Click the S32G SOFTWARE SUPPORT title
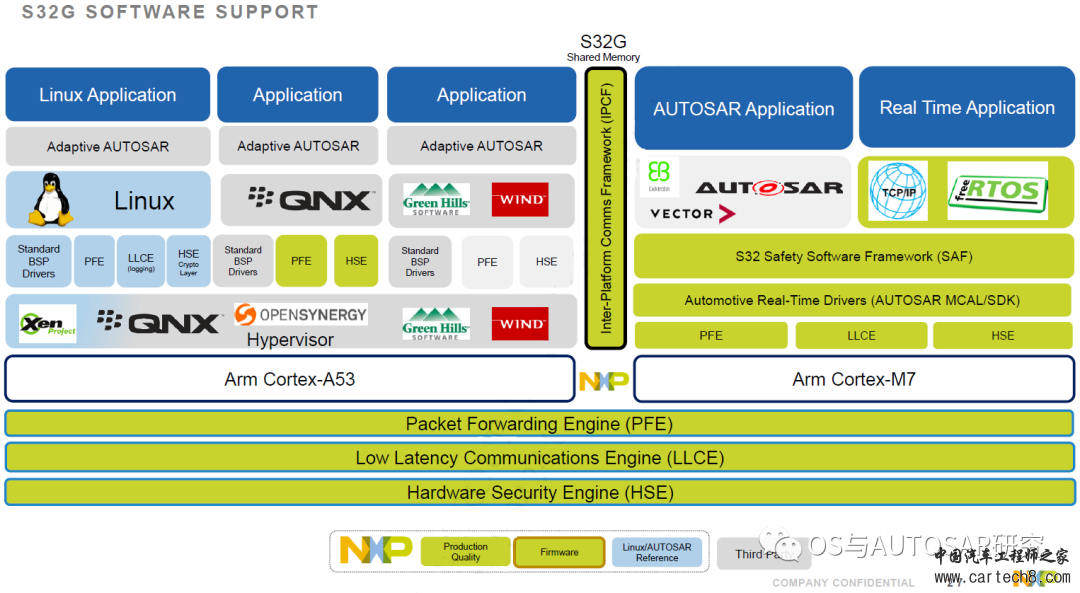 pos(170,12)
